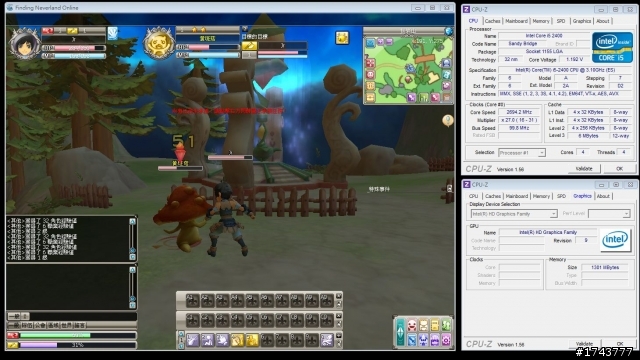Switch hotbar page up arrow

181,334
